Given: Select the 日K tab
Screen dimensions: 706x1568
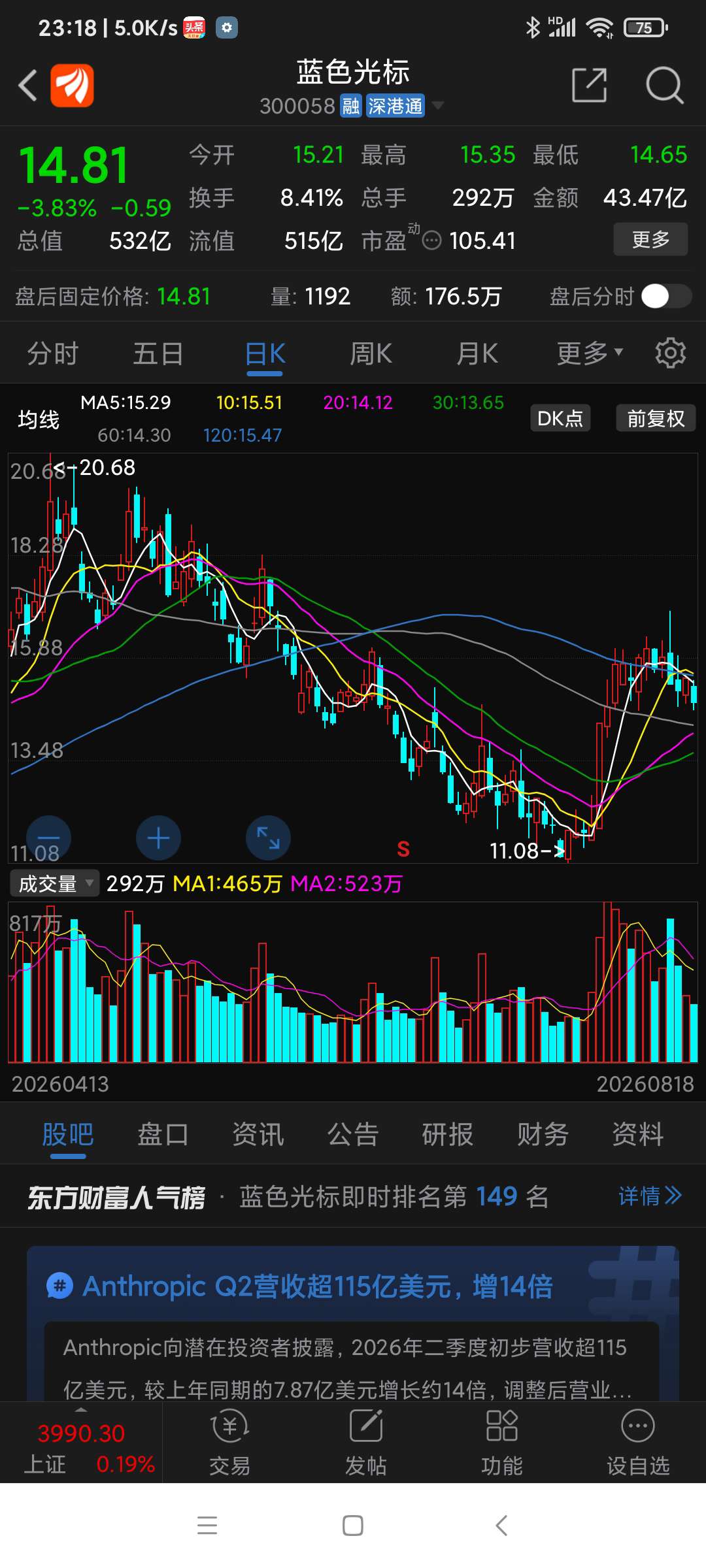Looking at the screenshot, I should [x=265, y=353].
